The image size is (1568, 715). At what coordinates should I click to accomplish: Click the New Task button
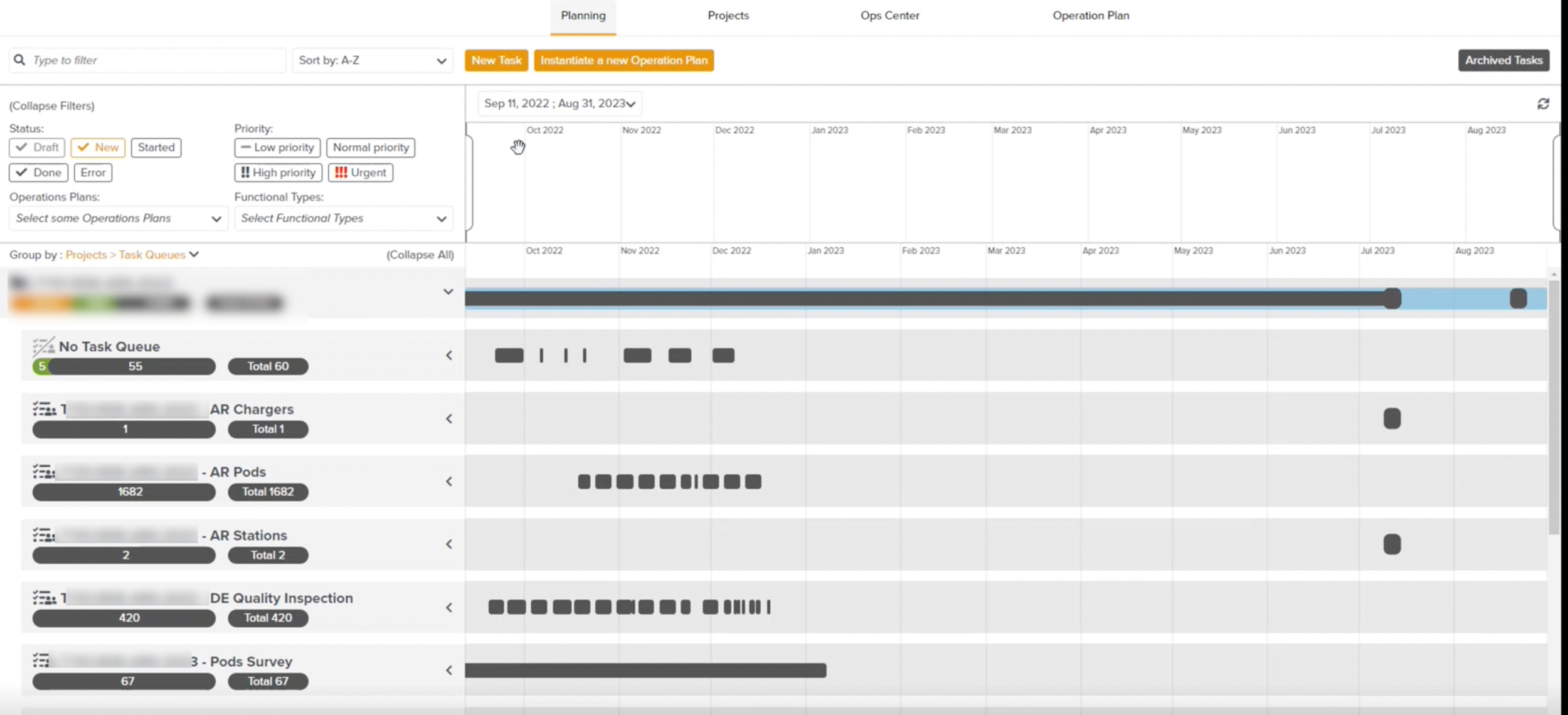pos(496,60)
